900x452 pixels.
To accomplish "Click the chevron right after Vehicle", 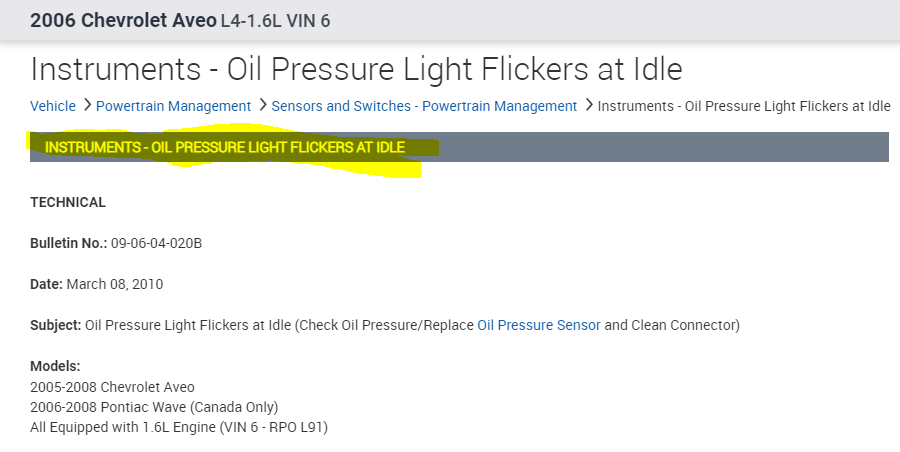I will click(88, 105).
